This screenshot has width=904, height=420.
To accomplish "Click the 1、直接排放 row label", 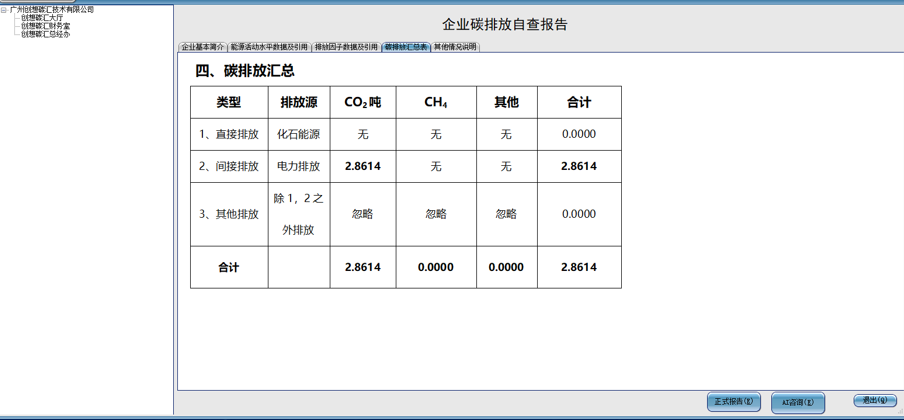I will (x=229, y=134).
